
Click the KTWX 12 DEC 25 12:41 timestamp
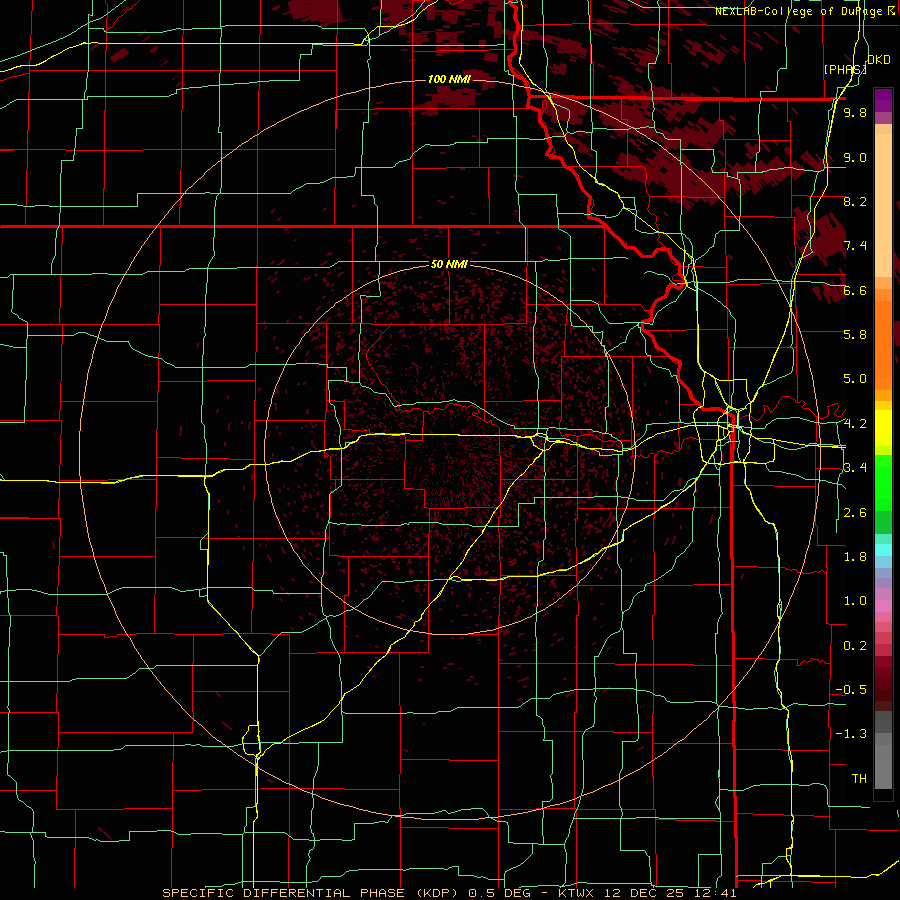(647, 893)
